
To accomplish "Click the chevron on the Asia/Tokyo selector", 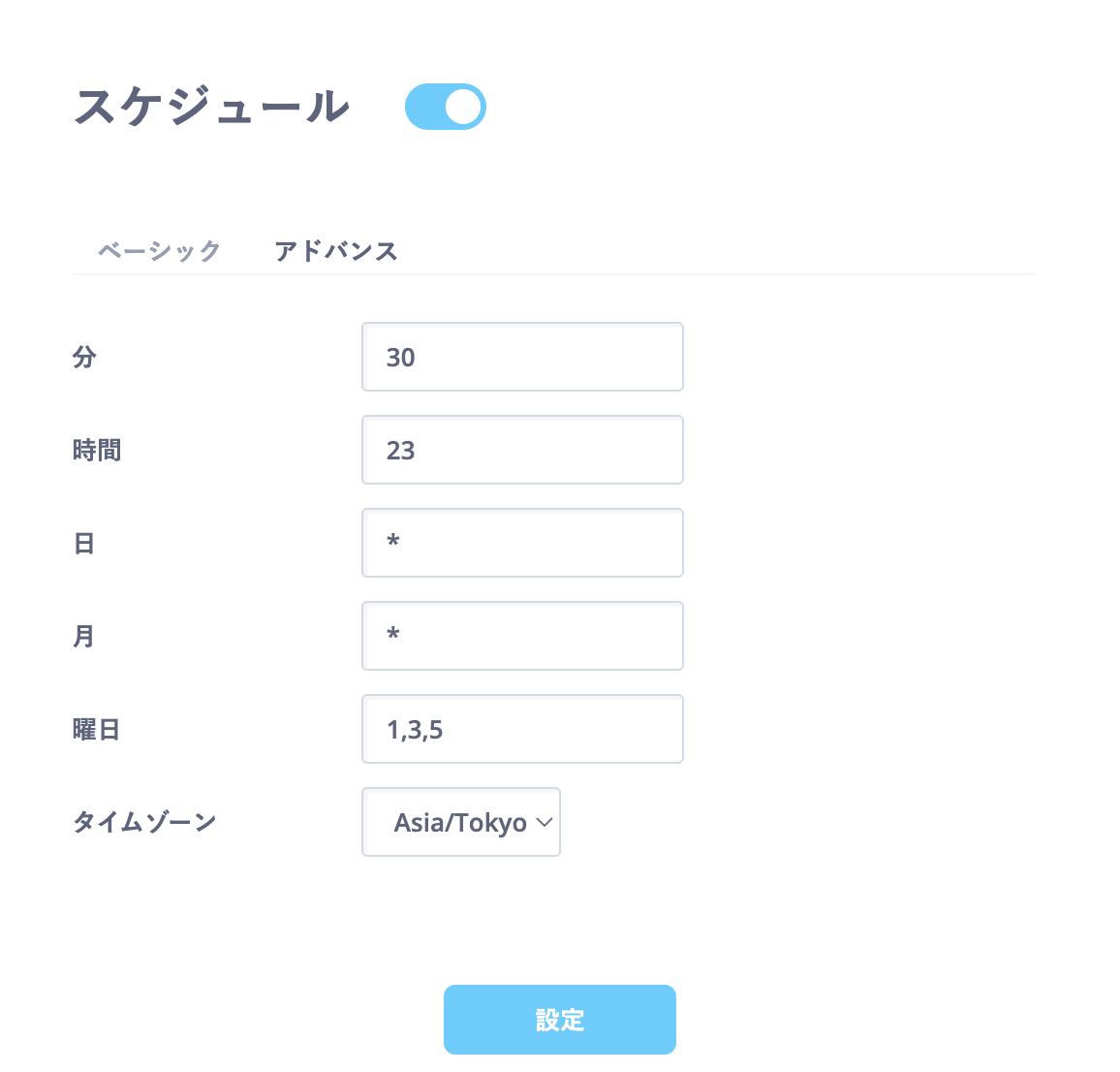I will [x=542, y=822].
